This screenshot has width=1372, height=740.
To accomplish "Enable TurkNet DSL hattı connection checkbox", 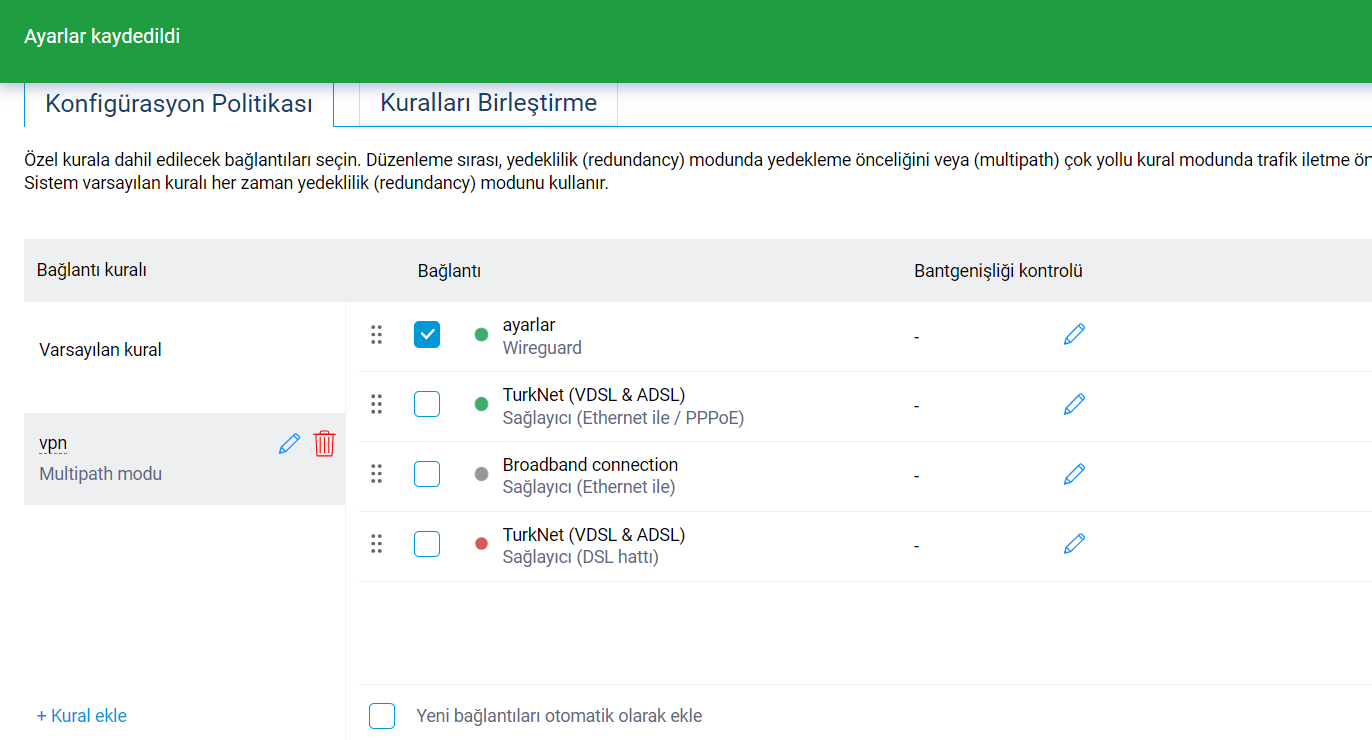I will (x=427, y=544).
